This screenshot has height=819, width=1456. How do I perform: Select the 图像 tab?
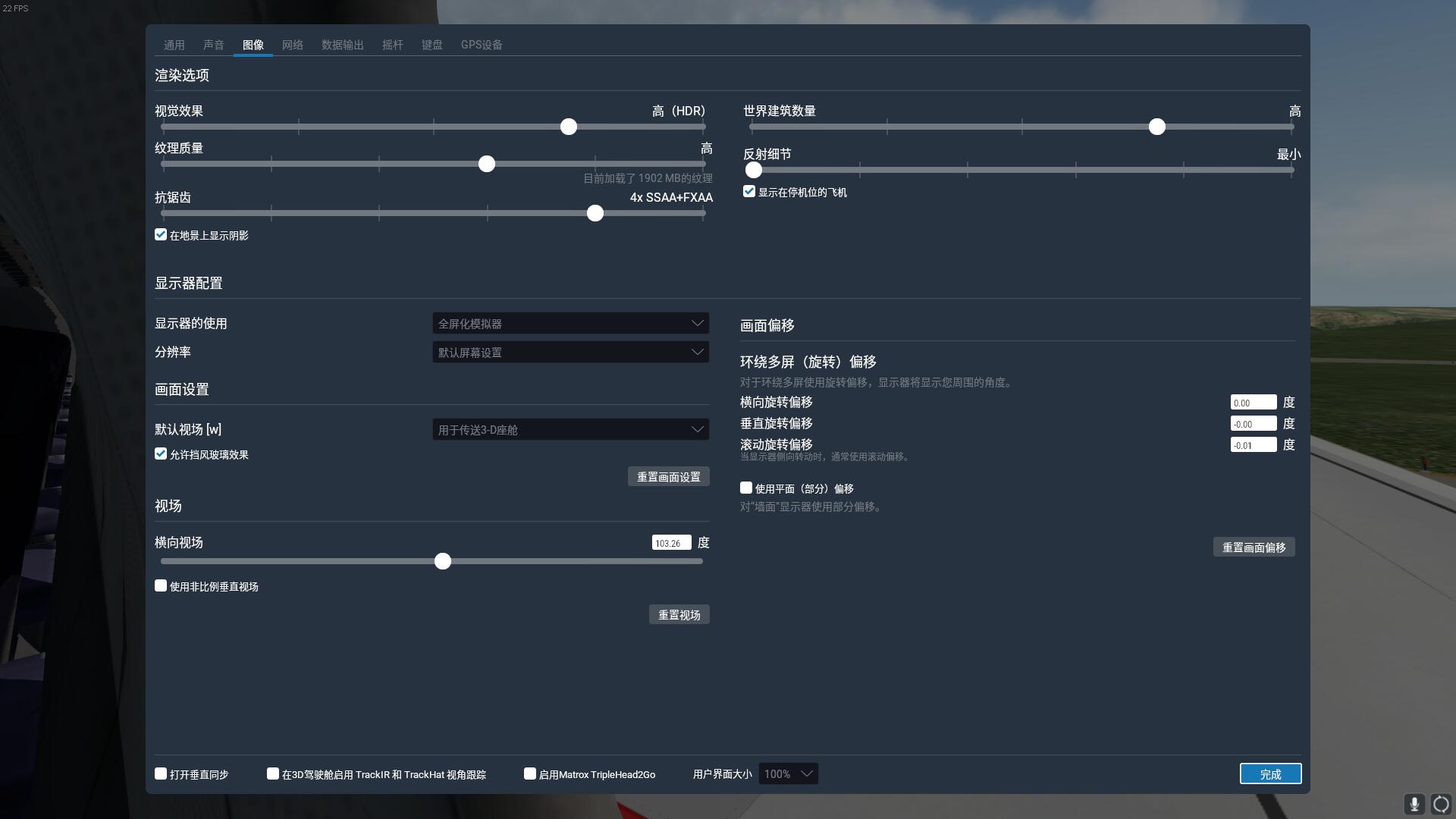coord(253,45)
